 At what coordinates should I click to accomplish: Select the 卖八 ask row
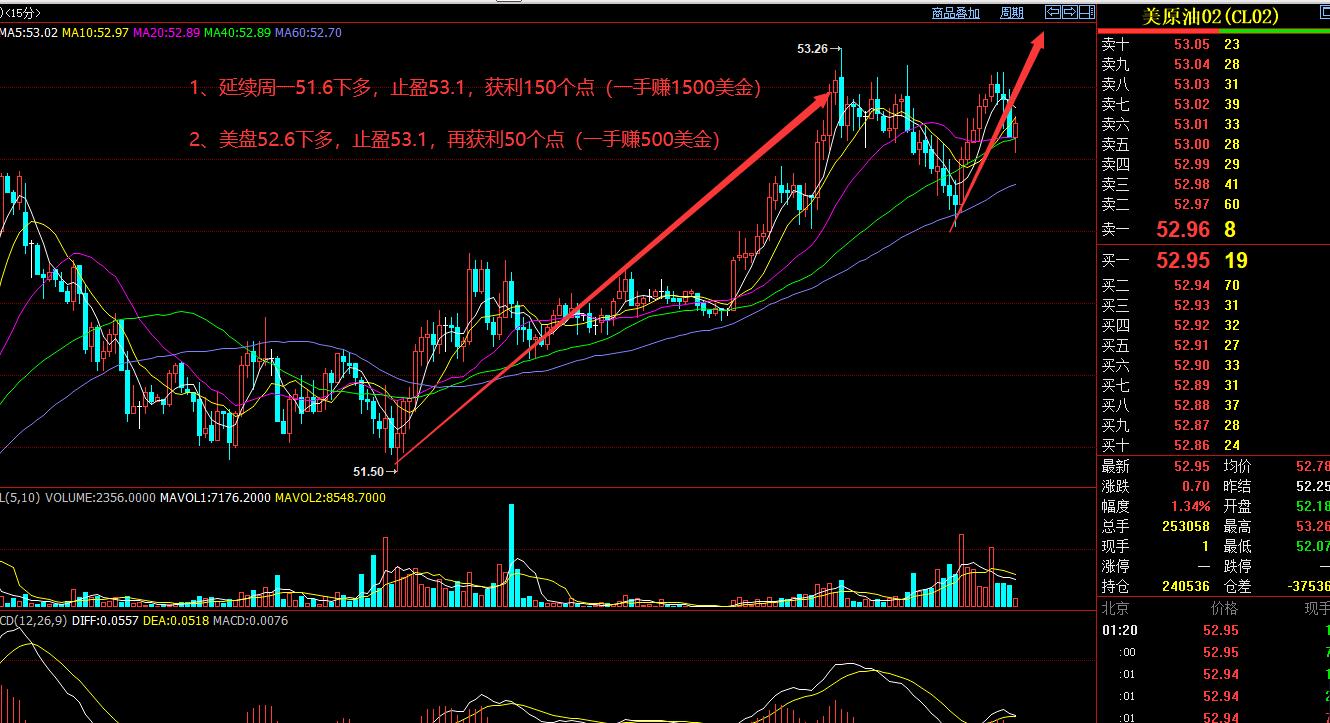pyautogui.click(x=1213, y=84)
